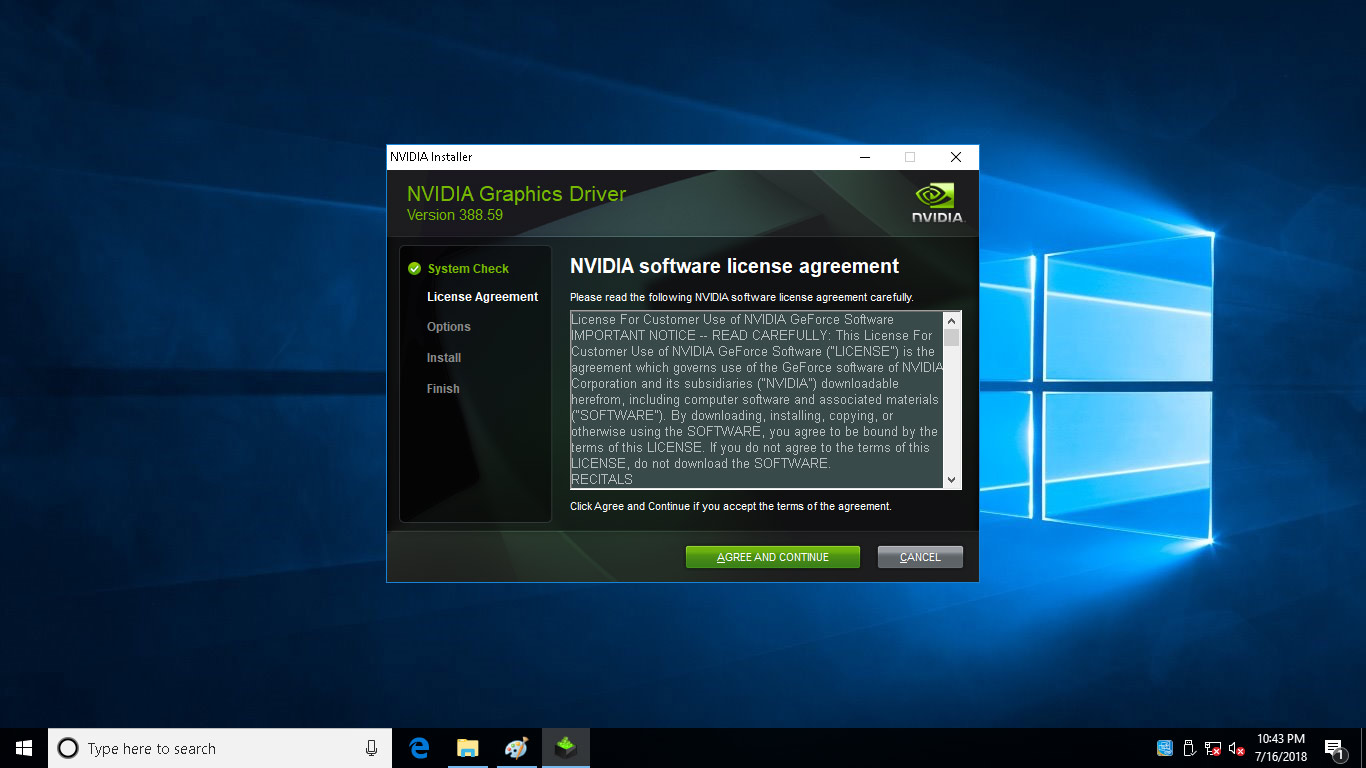This screenshot has width=1366, height=768.
Task: Open the disconnected network tray icon
Action: (1213, 748)
